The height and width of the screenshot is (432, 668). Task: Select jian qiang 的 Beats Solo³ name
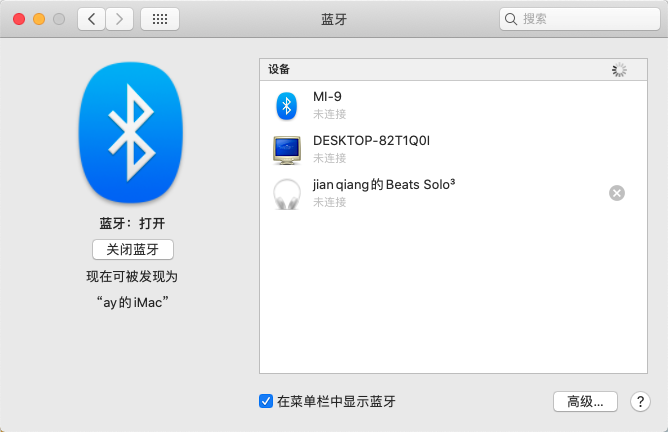coord(384,184)
